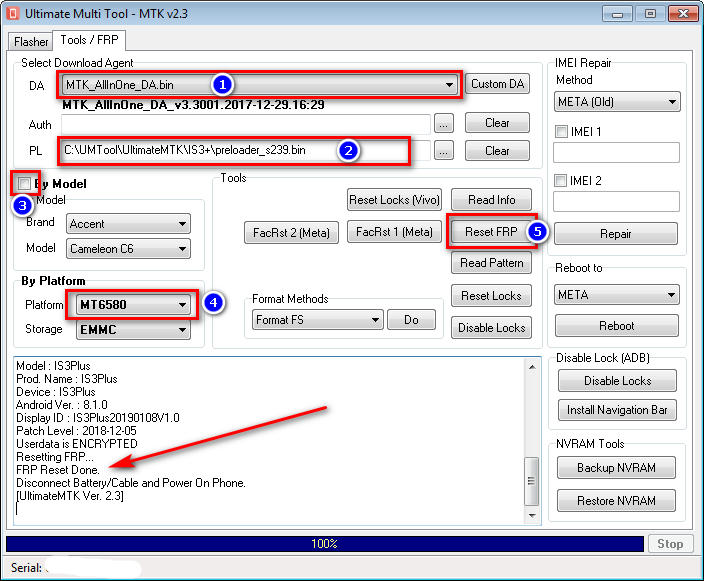The height and width of the screenshot is (581, 704).
Task: Click the log scrollbar up arrow
Action: [x=532, y=367]
